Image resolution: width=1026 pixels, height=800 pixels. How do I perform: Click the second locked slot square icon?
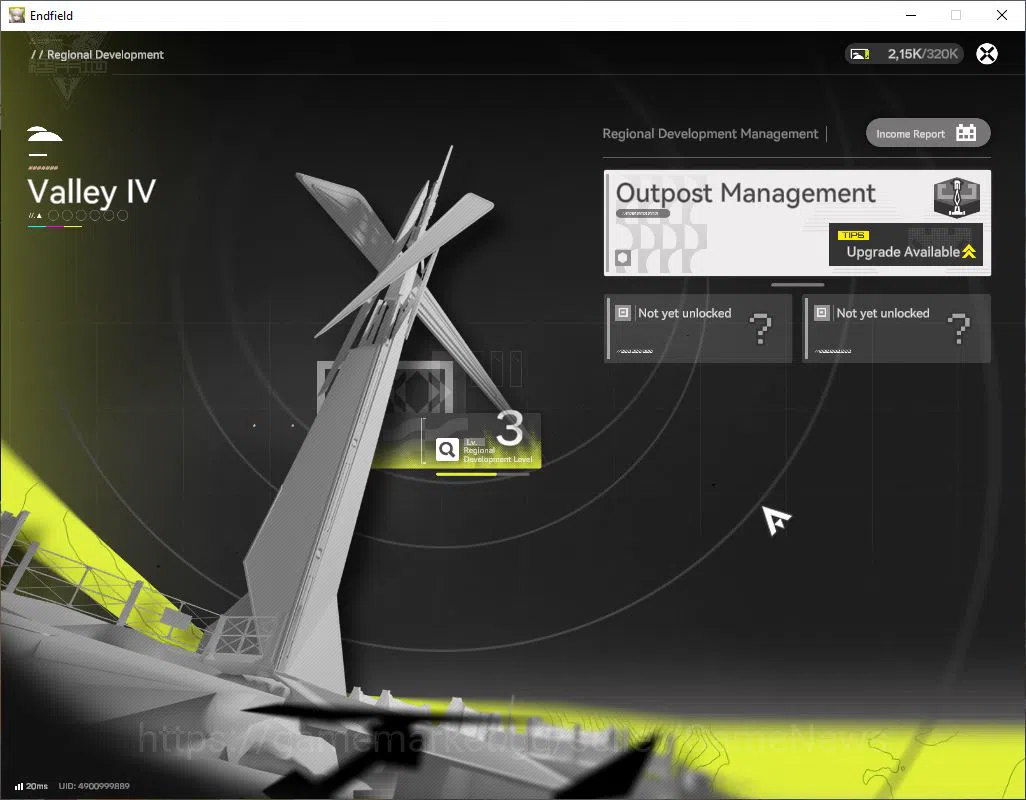[821, 313]
